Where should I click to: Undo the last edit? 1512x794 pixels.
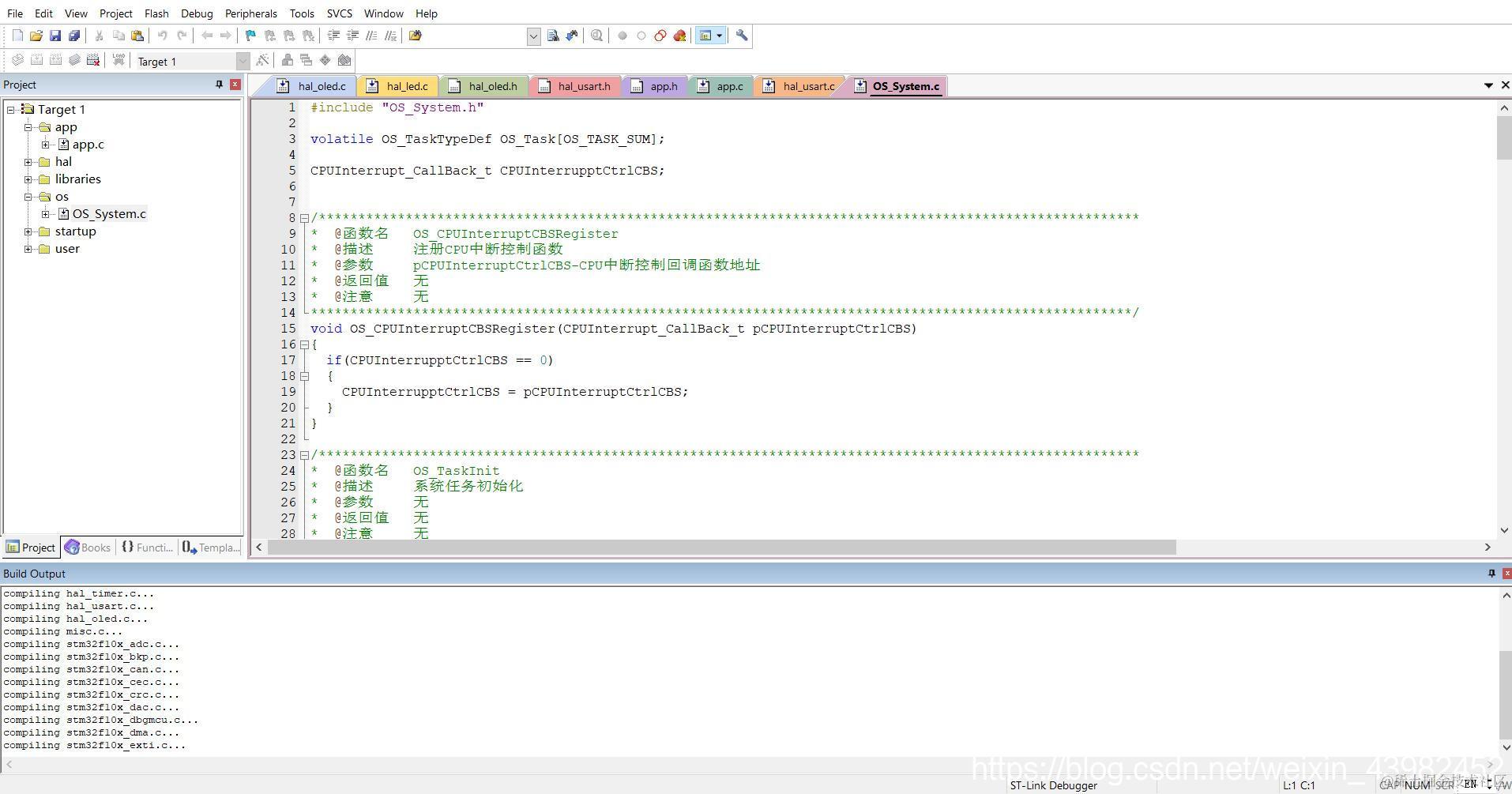pyautogui.click(x=163, y=36)
